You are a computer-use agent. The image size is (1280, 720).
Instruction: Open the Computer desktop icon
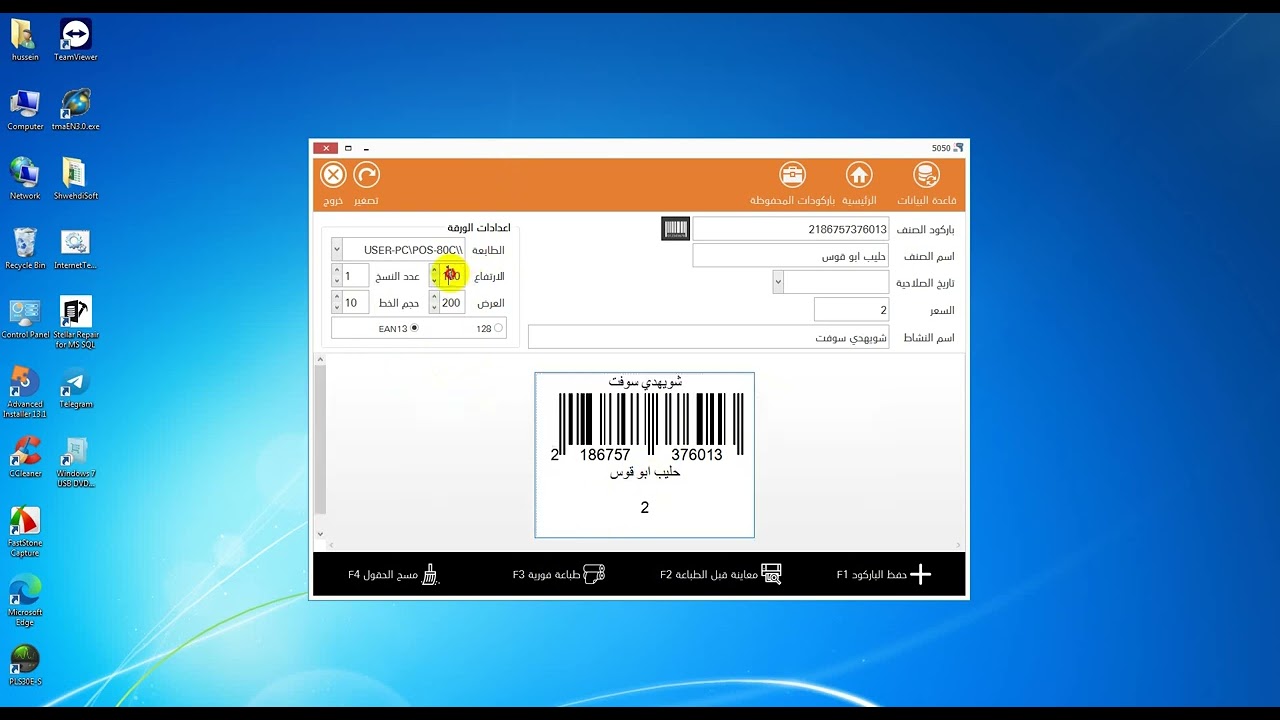(25, 110)
